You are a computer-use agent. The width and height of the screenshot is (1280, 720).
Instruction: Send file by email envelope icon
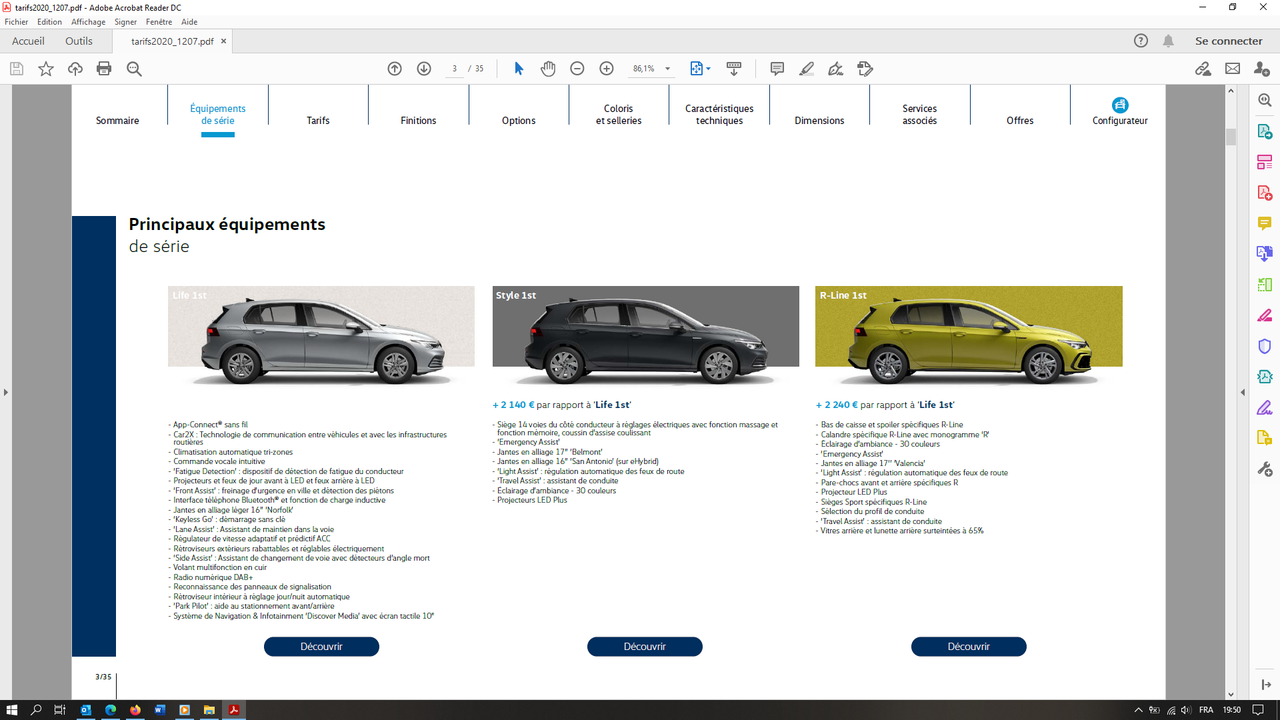[x=1232, y=69]
